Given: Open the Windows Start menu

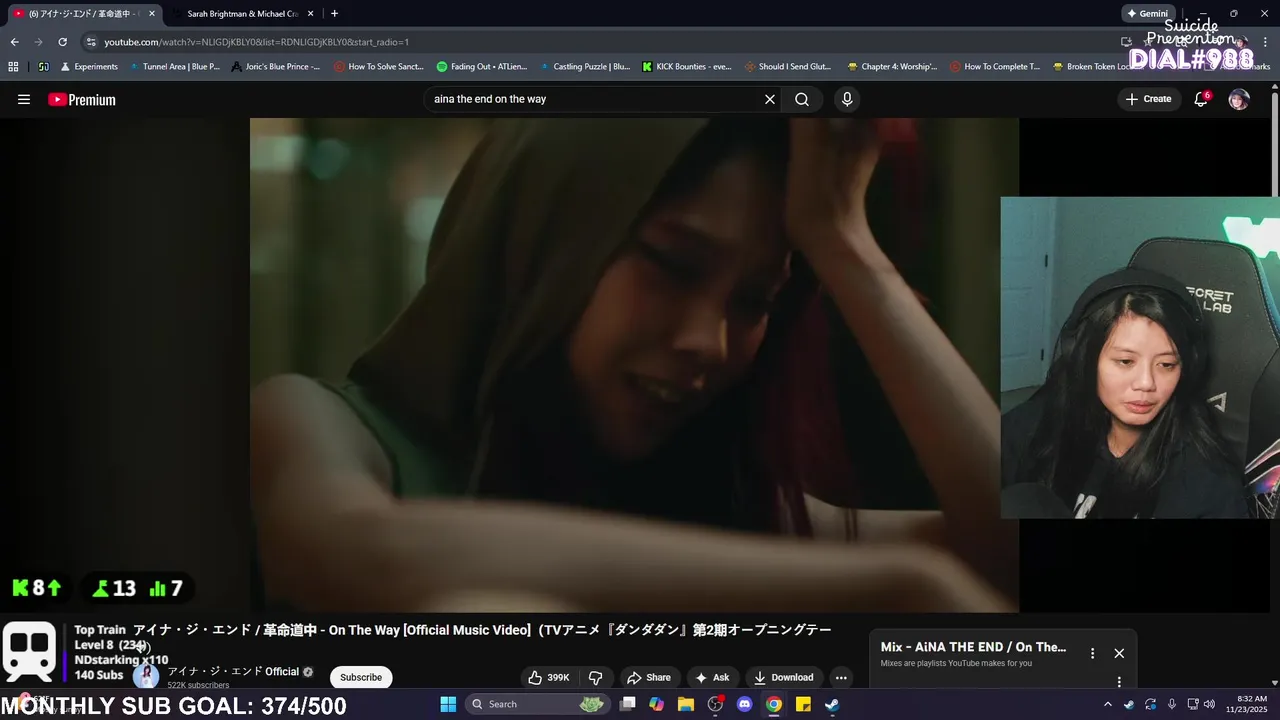Looking at the screenshot, I should pyautogui.click(x=448, y=704).
